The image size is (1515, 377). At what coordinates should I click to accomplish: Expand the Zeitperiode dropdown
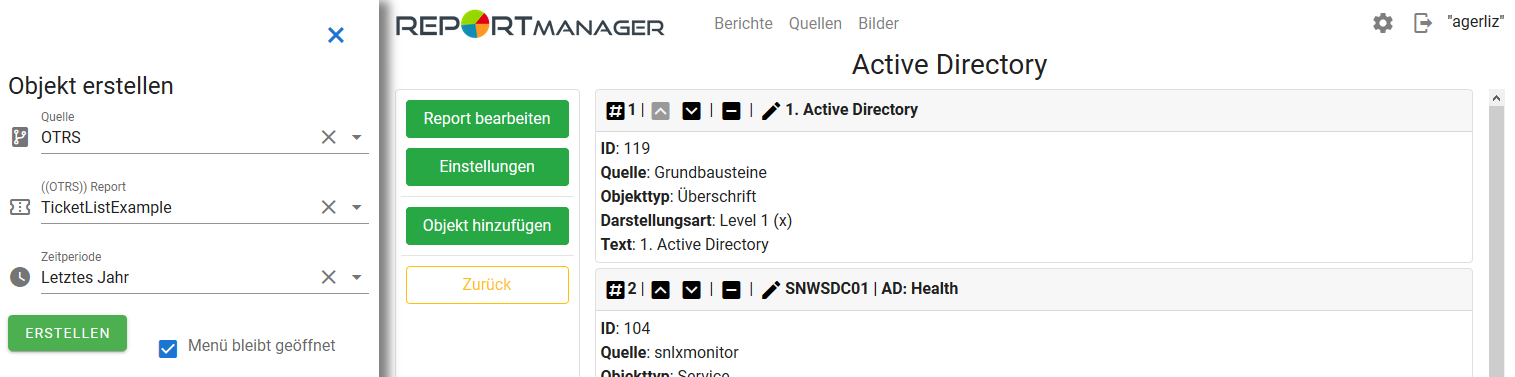click(x=357, y=277)
